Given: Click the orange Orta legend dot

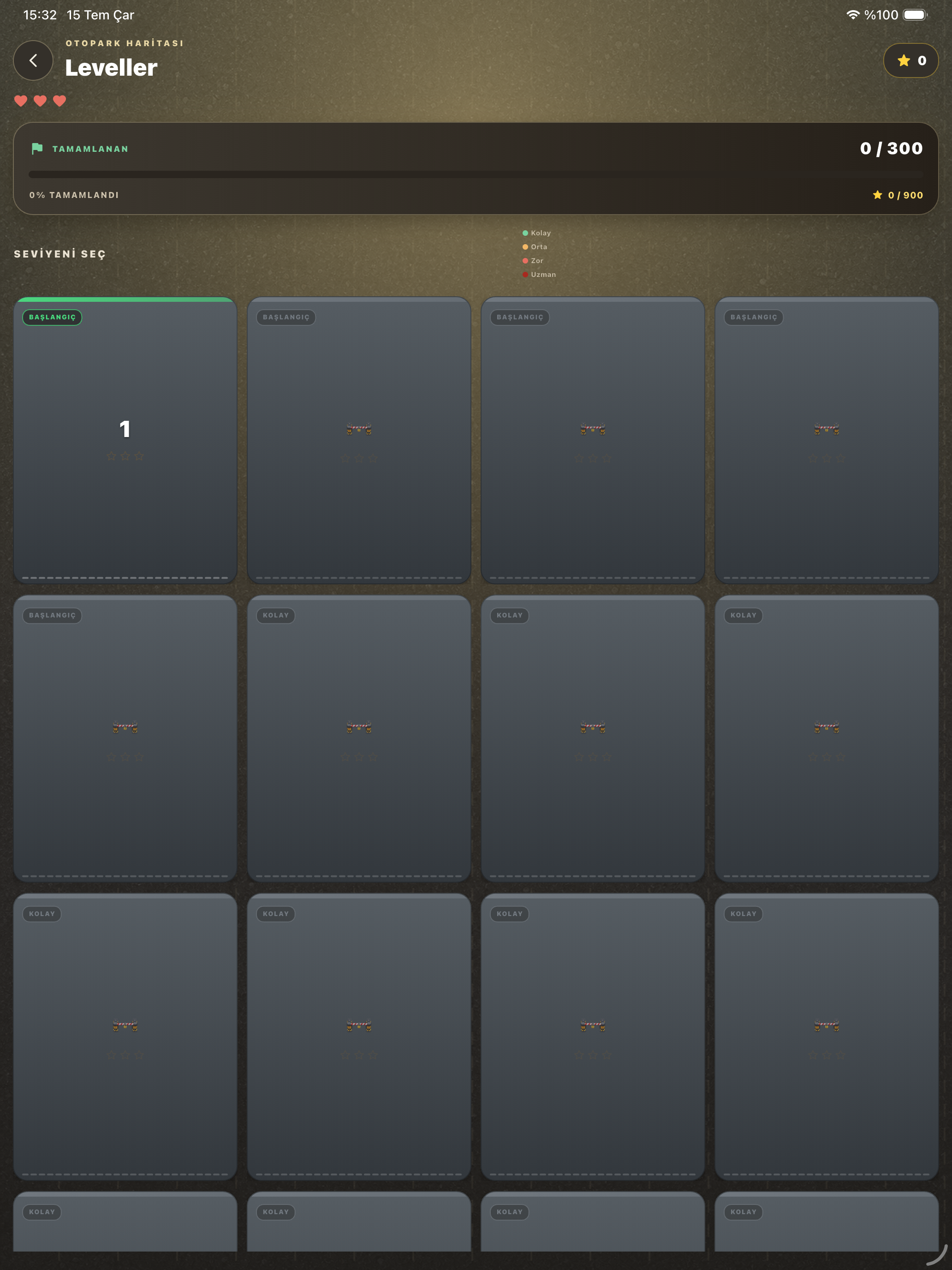Looking at the screenshot, I should pyautogui.click(x=525, y=247).
